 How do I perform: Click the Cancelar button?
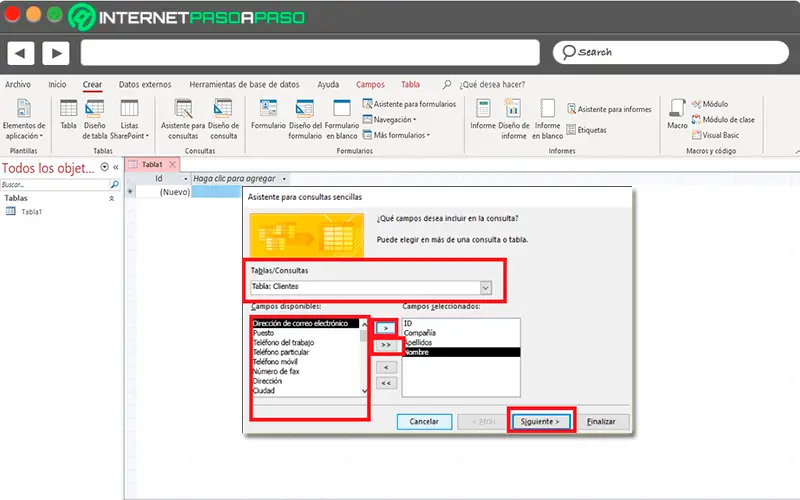tap(424, 422)
